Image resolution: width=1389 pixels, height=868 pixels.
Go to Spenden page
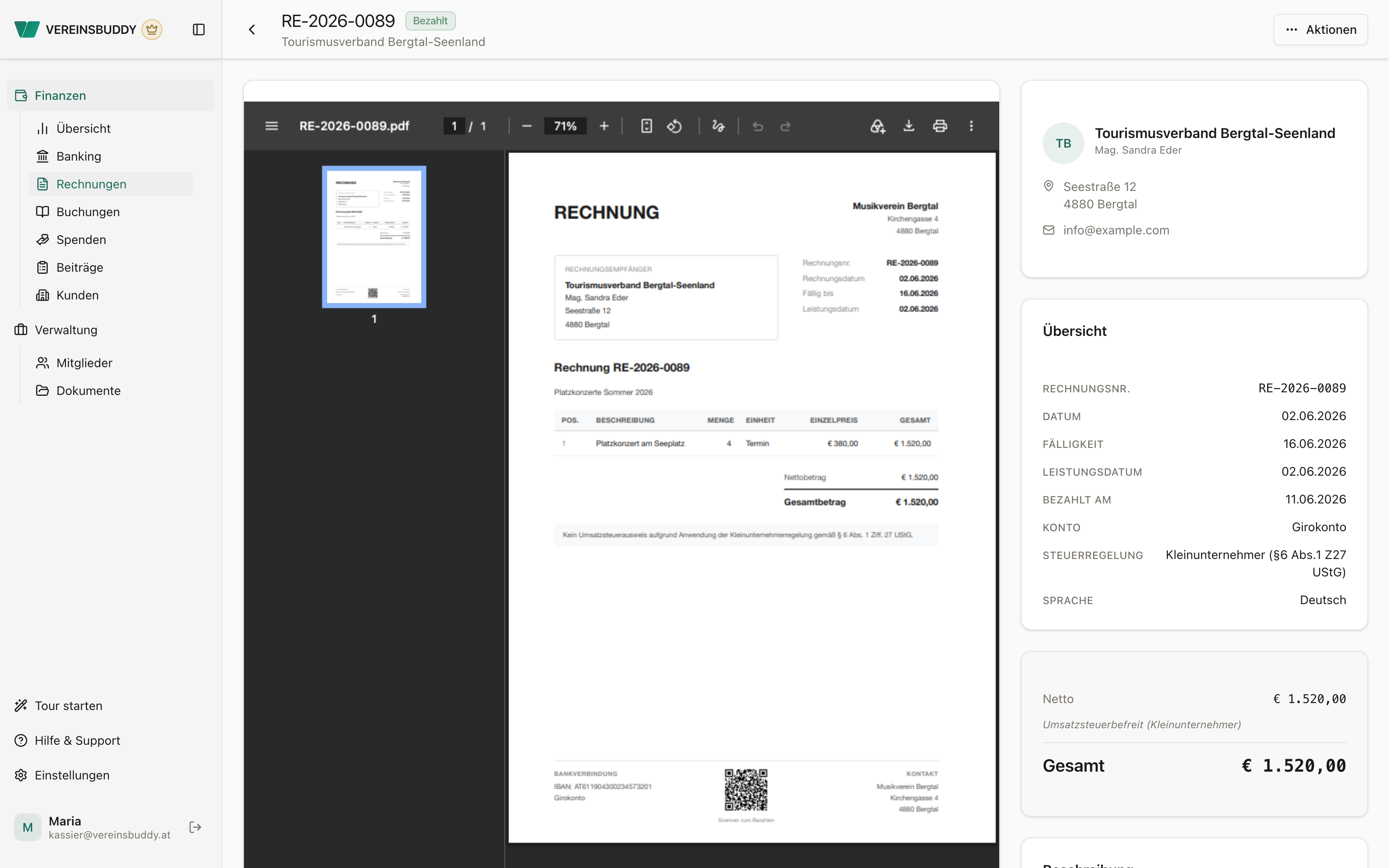point(111,240)
